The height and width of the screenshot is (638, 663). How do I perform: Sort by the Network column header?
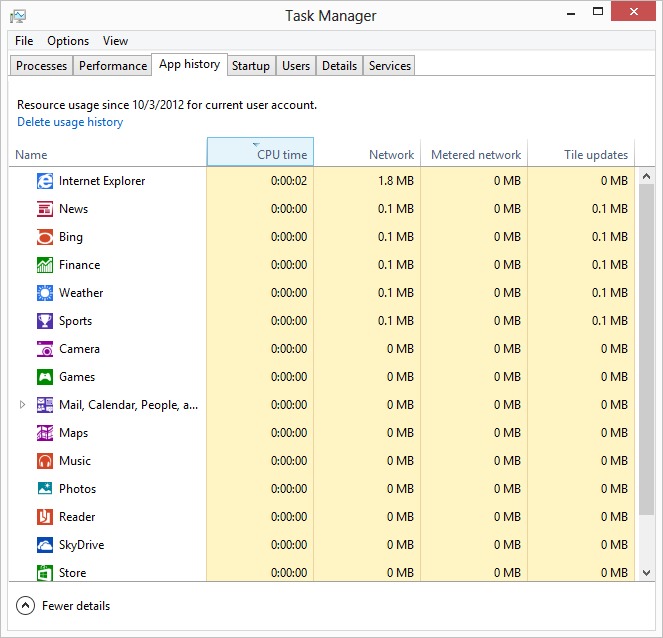367,154
